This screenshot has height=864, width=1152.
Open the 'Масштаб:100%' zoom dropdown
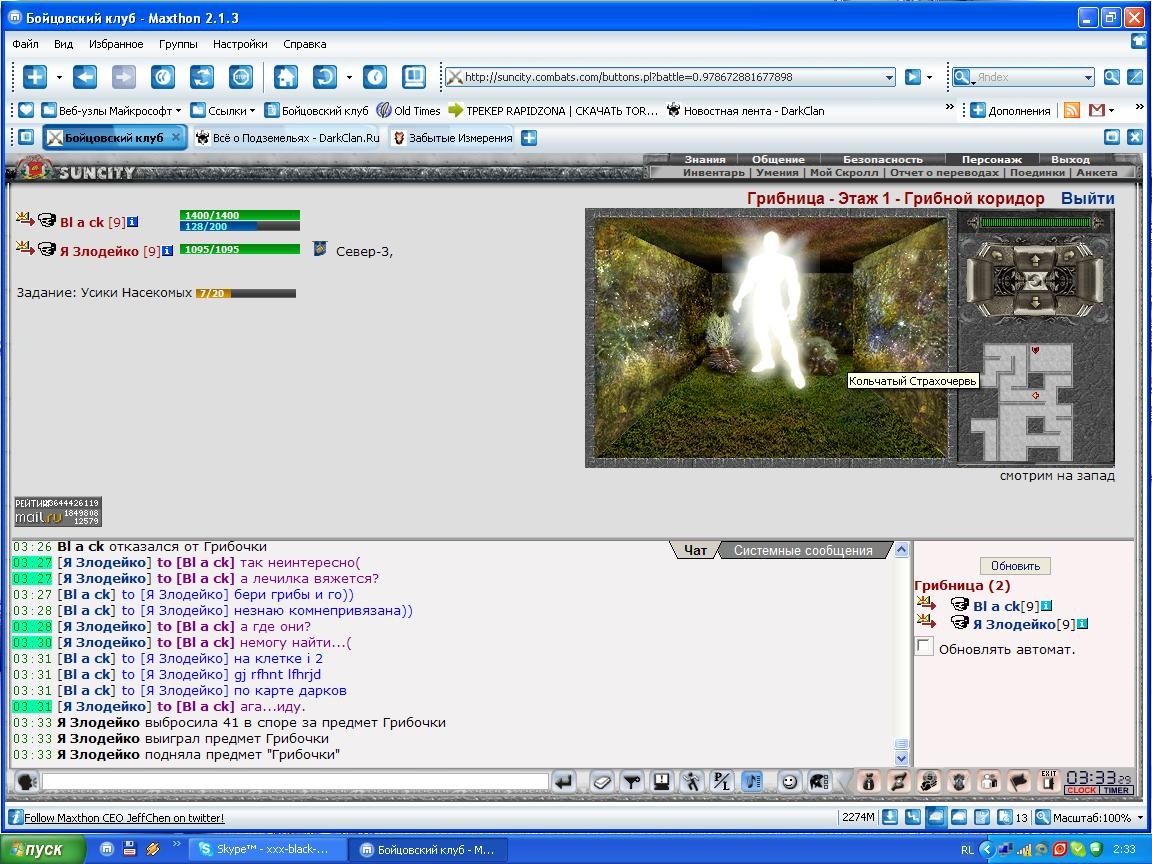point(1140,818)
